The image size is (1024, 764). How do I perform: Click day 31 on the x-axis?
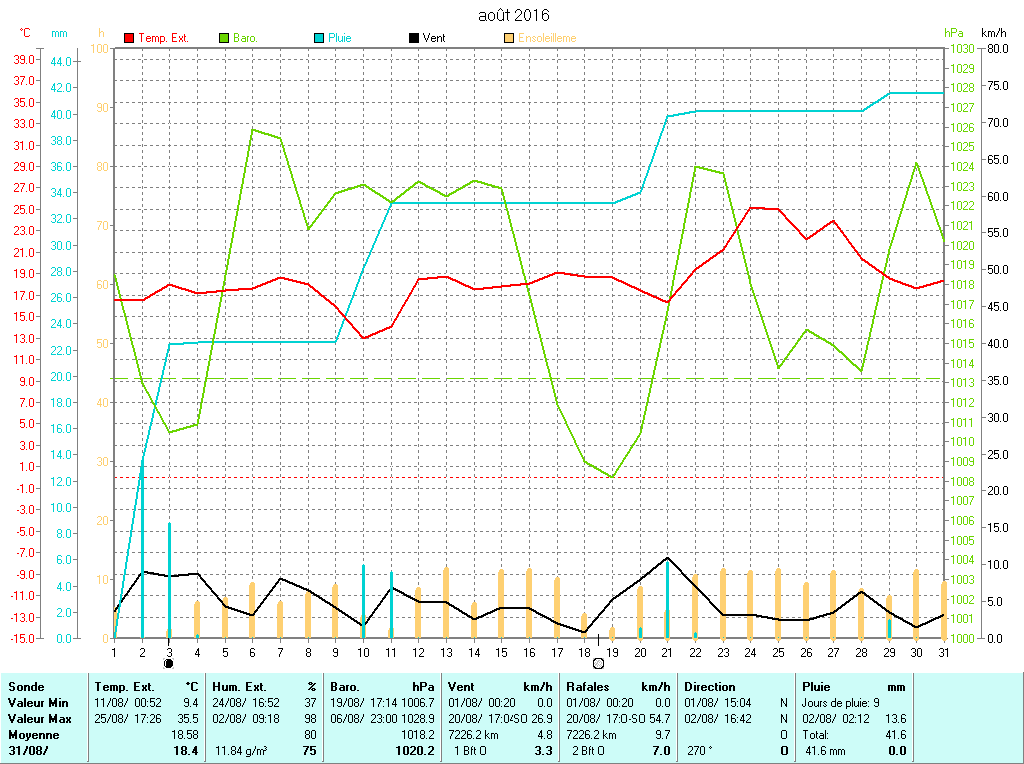point(942,652)
